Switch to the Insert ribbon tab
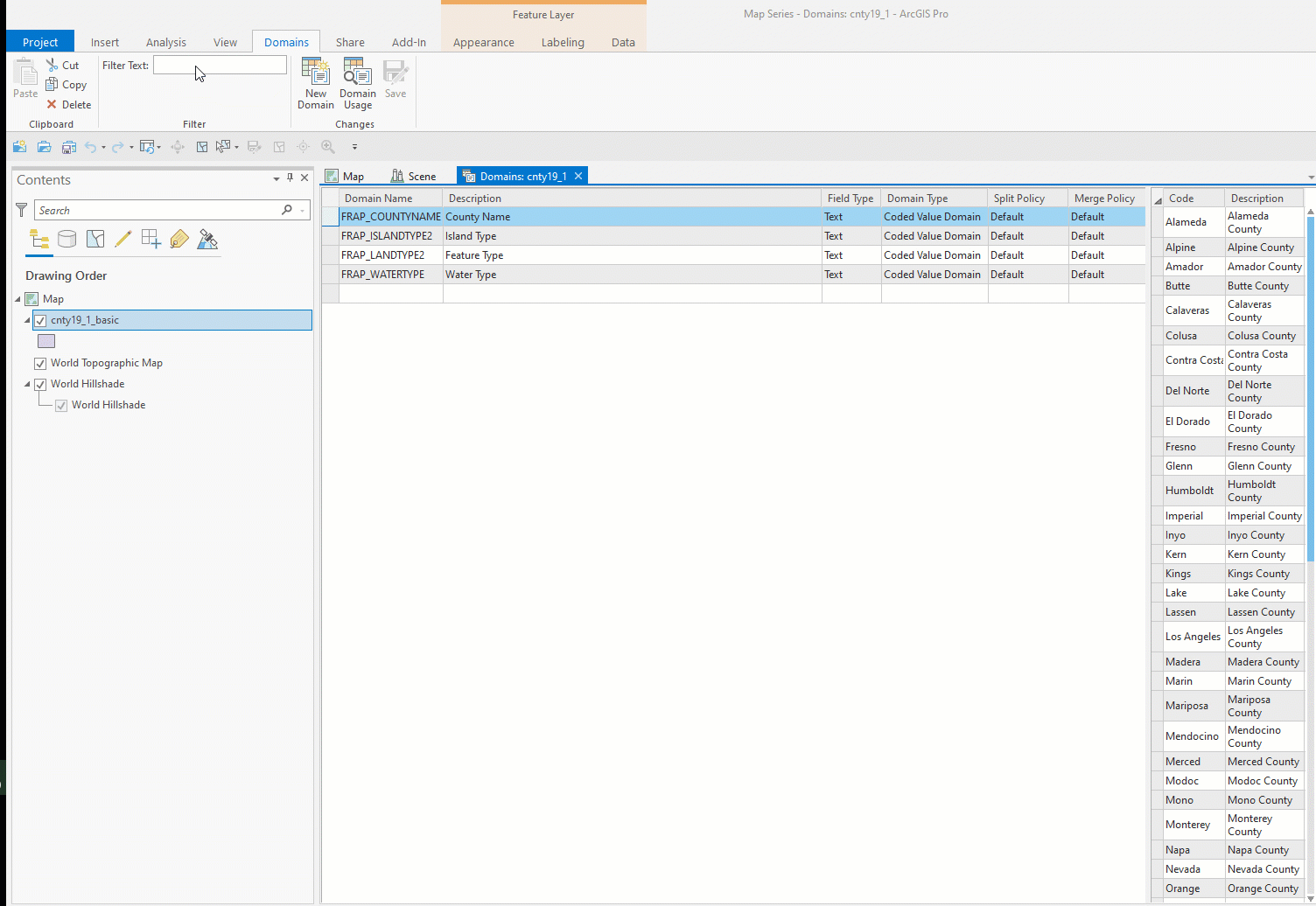This screenshot has width=1316, height=906. pos(105,42)
